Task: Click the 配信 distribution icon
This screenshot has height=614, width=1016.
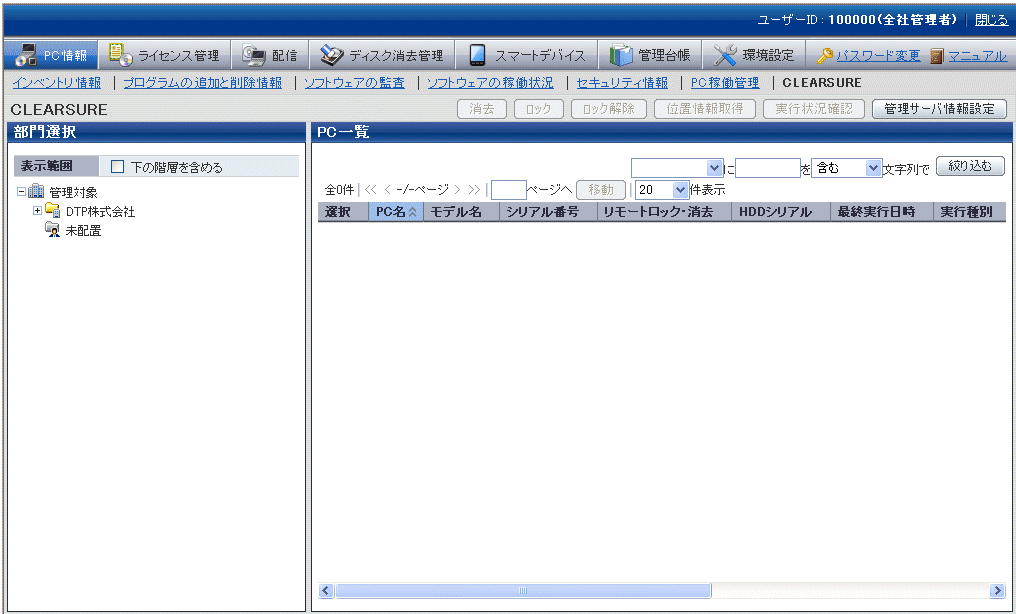Action: [x=253, y=56]
